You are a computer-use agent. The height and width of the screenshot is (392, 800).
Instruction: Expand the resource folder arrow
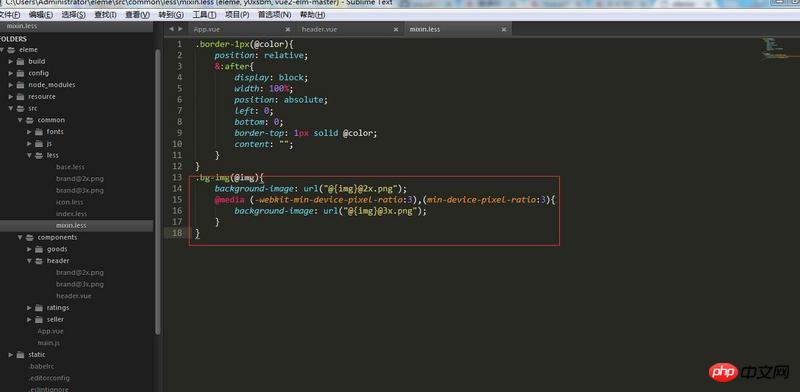[x=11, y=97]
